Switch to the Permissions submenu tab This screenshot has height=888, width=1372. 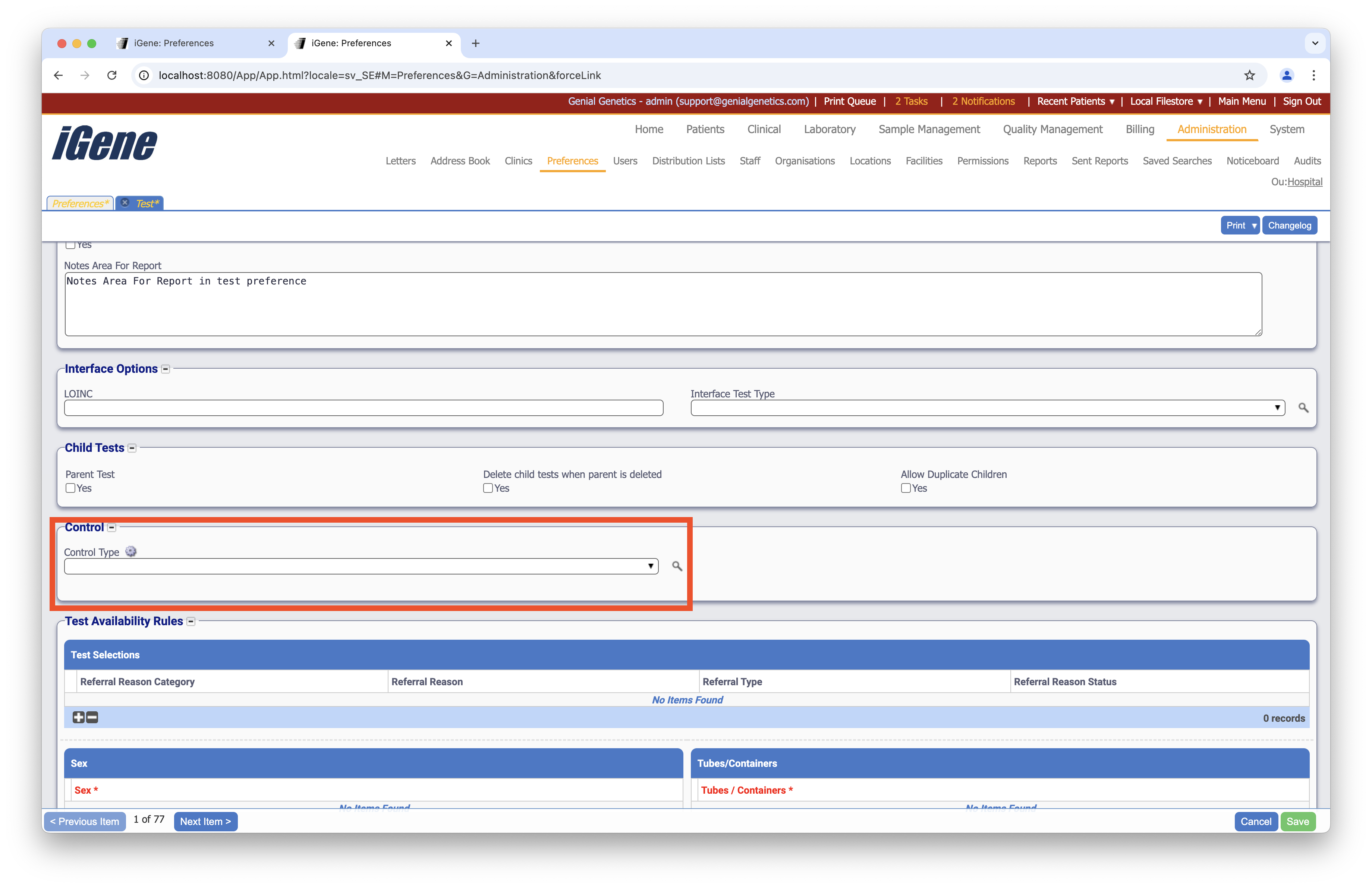[x=982, y=161]
